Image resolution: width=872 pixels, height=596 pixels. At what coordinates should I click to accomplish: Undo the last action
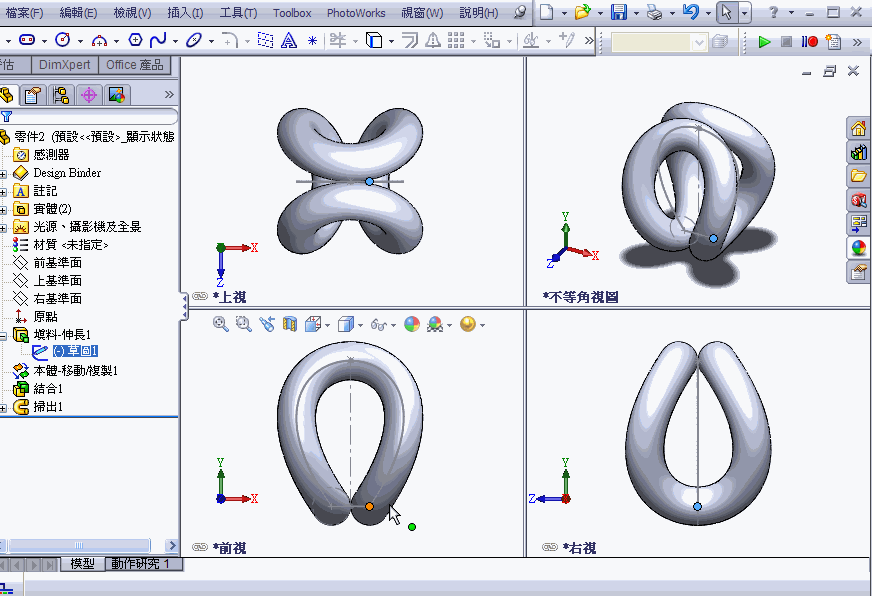(x=691, y=12)
